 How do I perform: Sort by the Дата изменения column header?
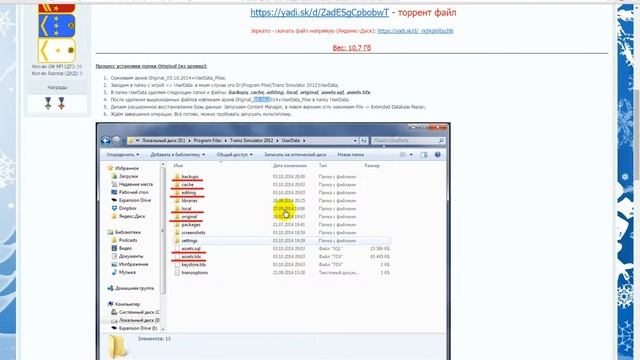click(x=289, y=166)
